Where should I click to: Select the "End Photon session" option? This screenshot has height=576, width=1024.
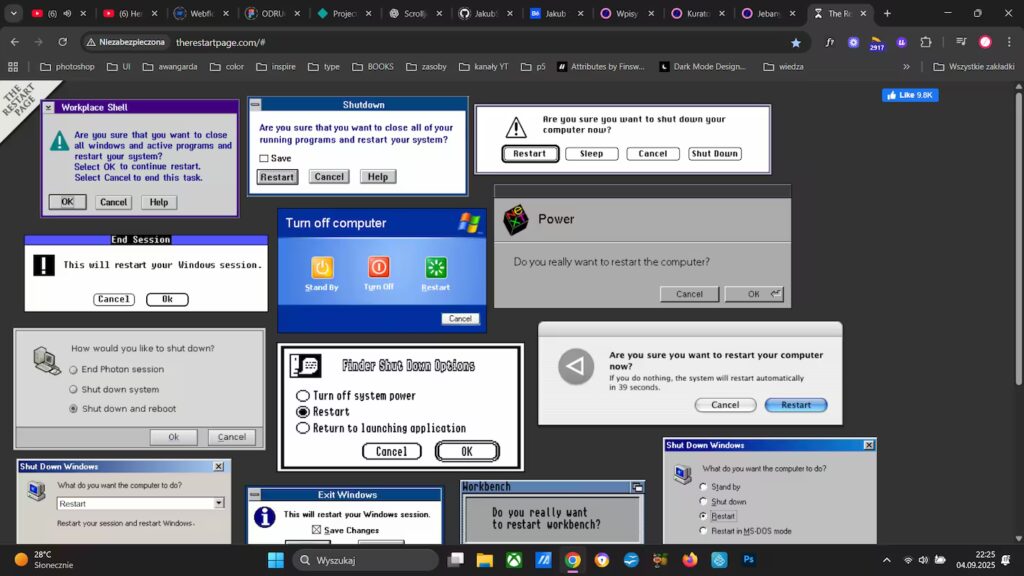coord(73,369)
